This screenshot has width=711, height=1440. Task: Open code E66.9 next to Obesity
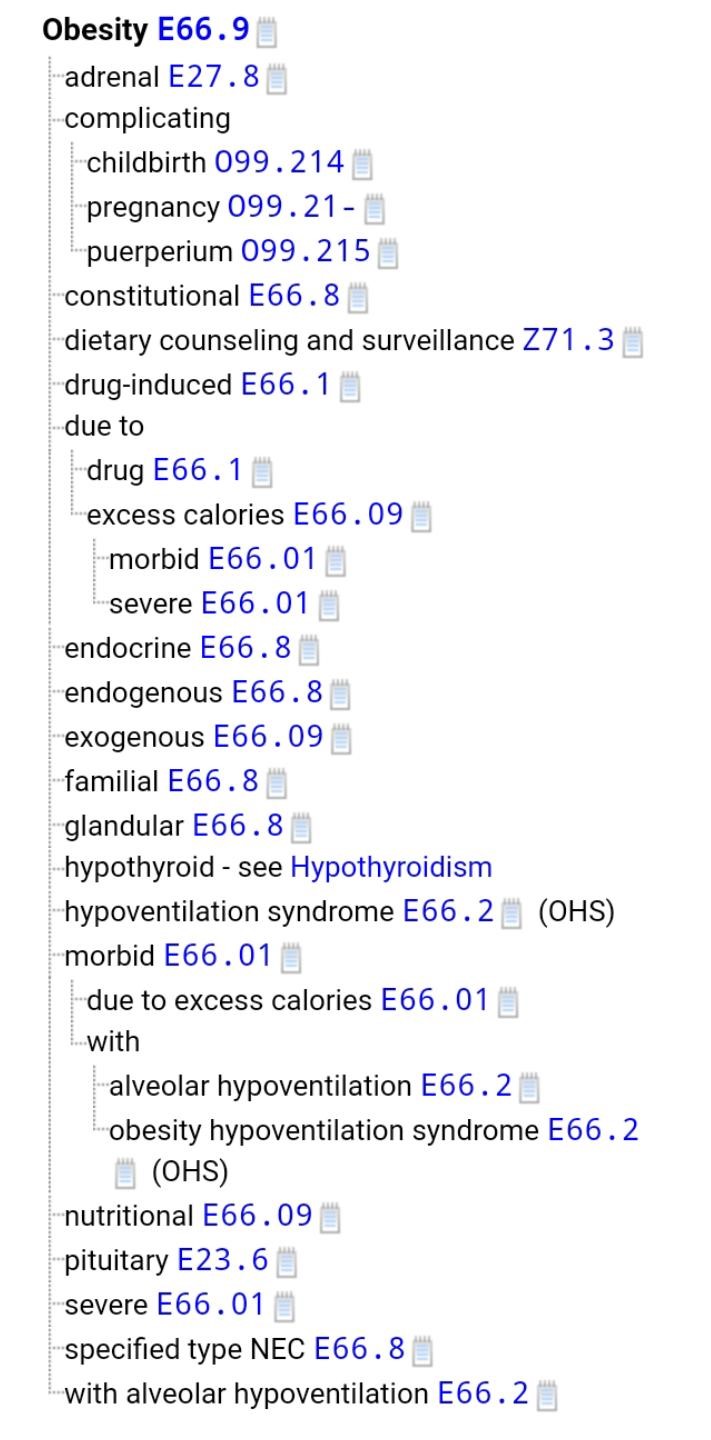(203, 30)
